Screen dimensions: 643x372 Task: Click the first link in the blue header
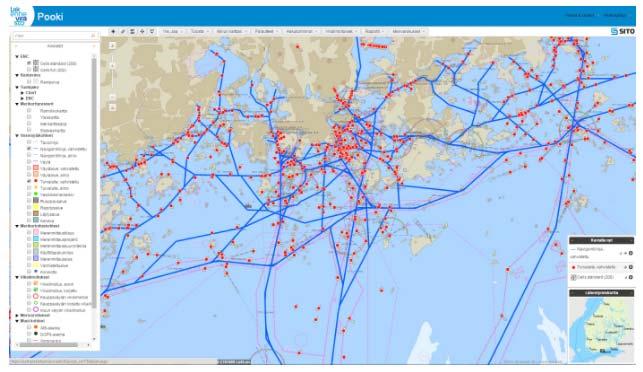click(579, 15)
